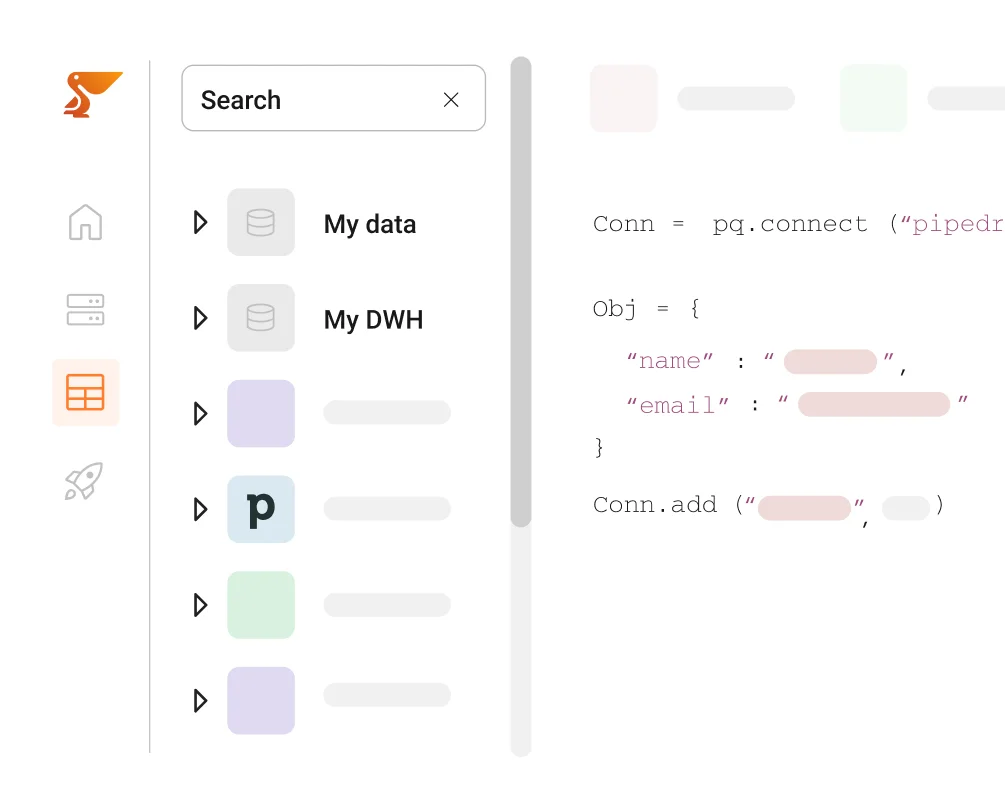Image resolution: width=1005 pixels, height=802 pixels.
Task: Click the orange pelican logo
Action: [90, 94]
